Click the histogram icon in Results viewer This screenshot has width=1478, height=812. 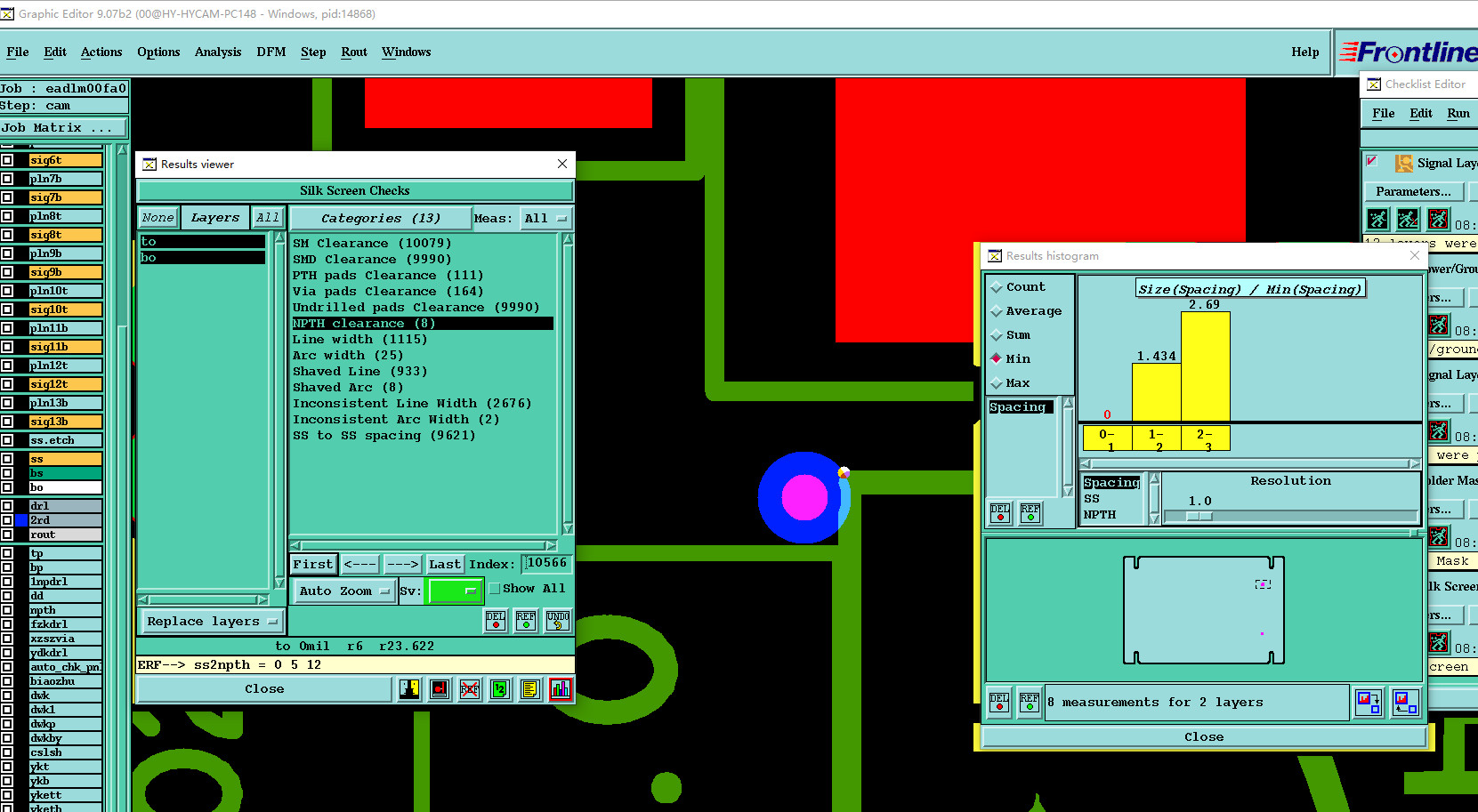[561, 689]
